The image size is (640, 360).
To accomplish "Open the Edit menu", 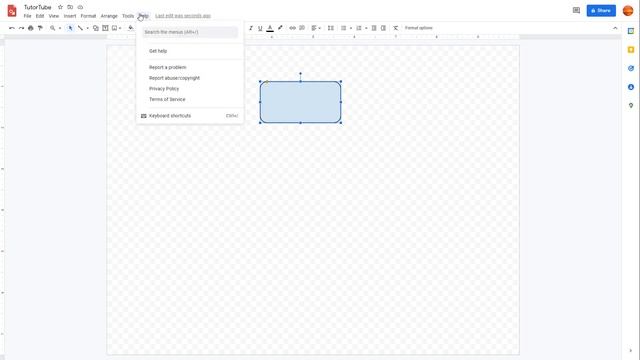I will [40, 16].
